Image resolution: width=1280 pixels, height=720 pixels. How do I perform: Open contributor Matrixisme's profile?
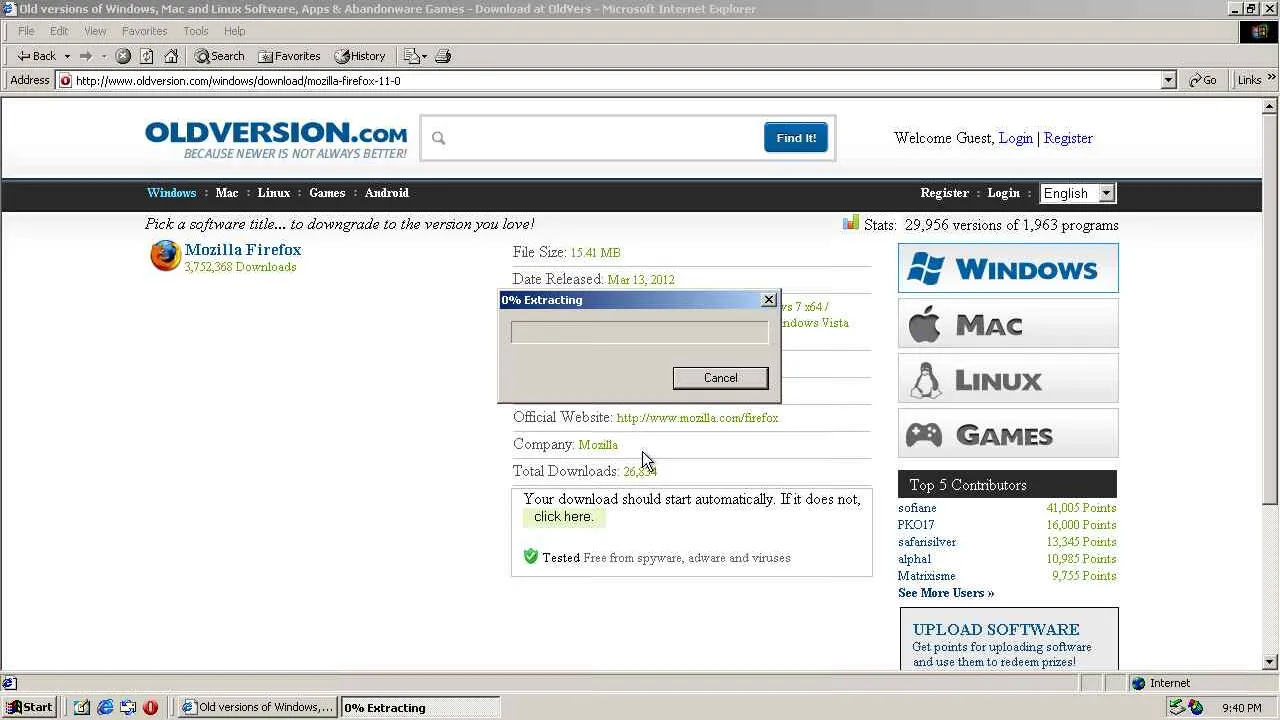click(x=927, y=576)
